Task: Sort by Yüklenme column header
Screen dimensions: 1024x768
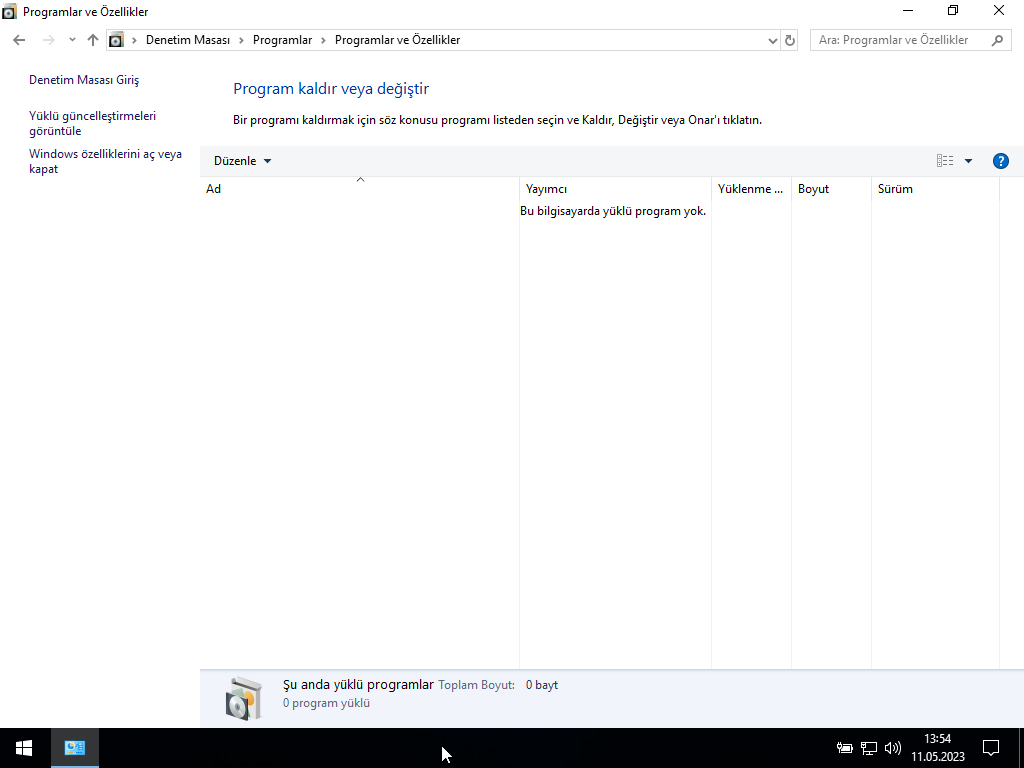Action: click(x=751, y=189)
